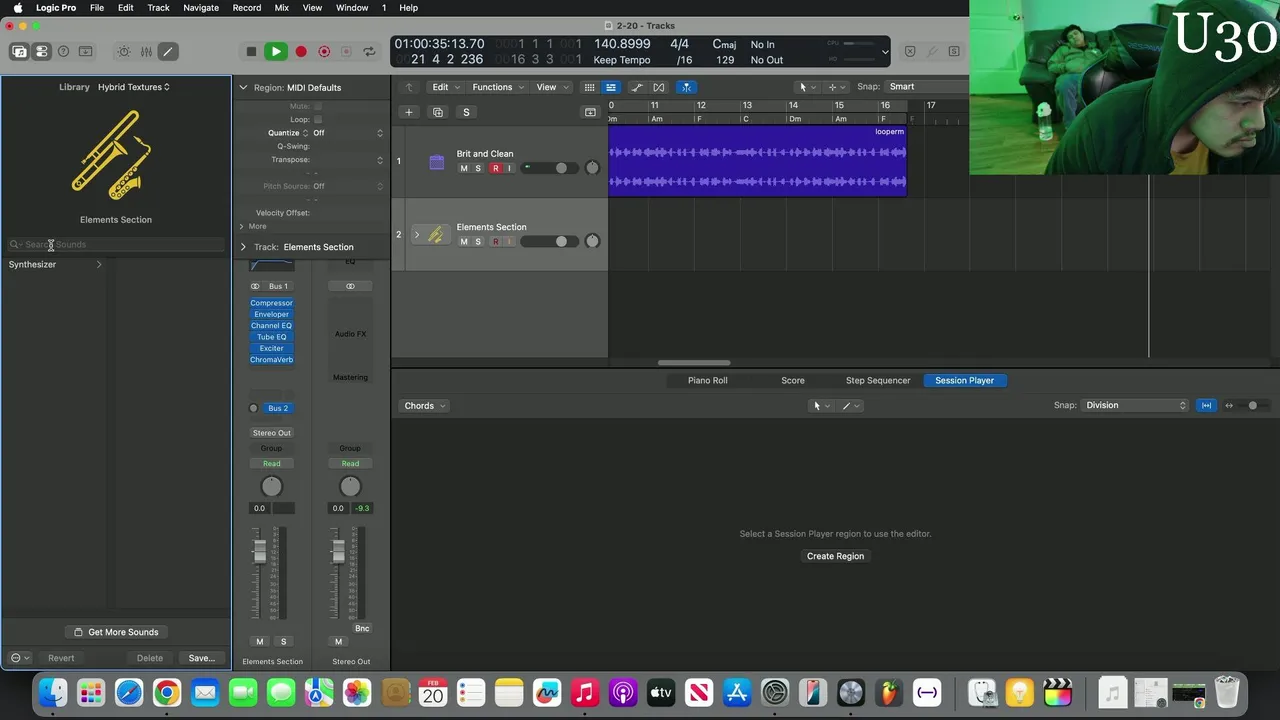Click the ChromaVerb plugin slot
Screen dimensions: 1280x720
pyautogui.click(x=272, y=360)
